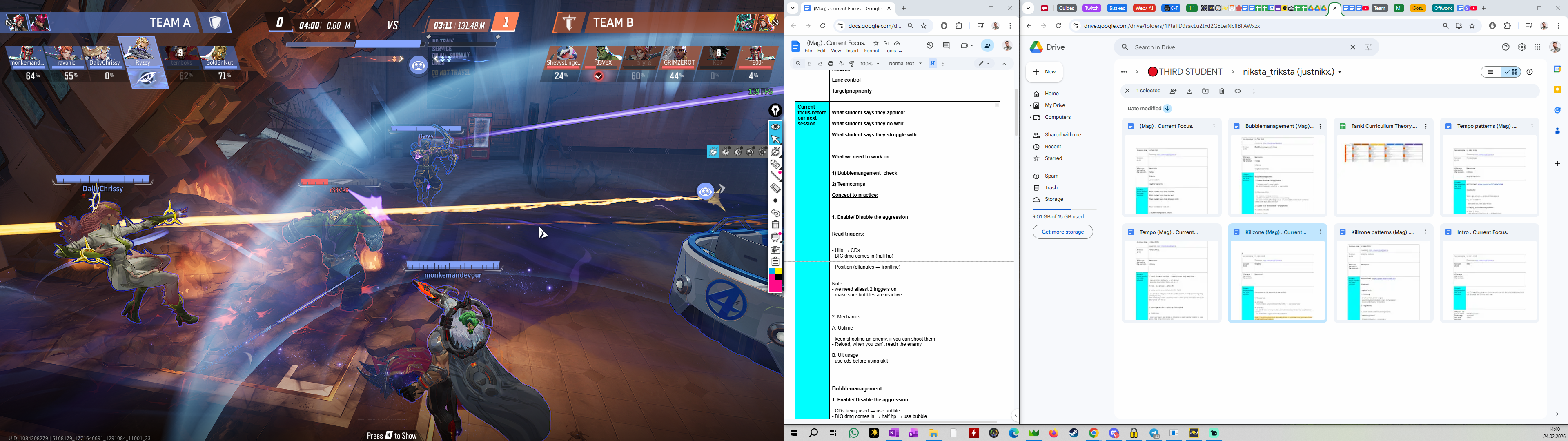1568x441 pixels.
Task: Open Shared with me in Drive
Action: [1063, 135]
